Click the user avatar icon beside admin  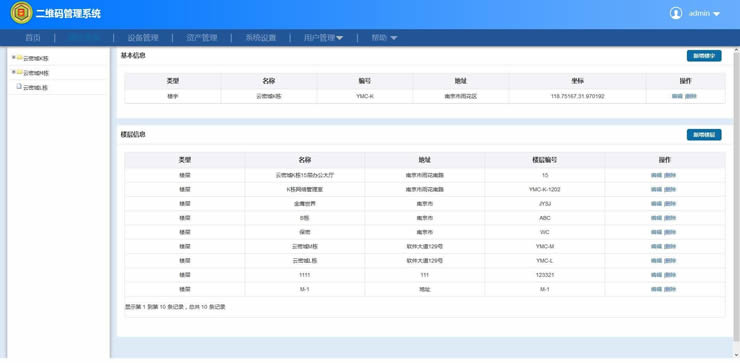click(x=676, y=13)
